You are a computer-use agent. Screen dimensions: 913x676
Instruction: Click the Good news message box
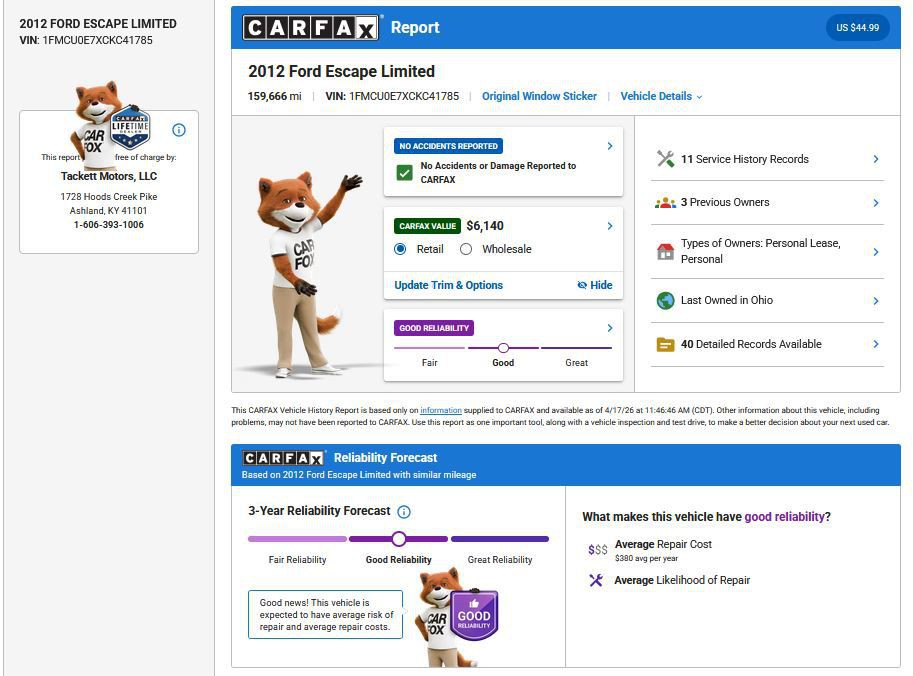325,614
